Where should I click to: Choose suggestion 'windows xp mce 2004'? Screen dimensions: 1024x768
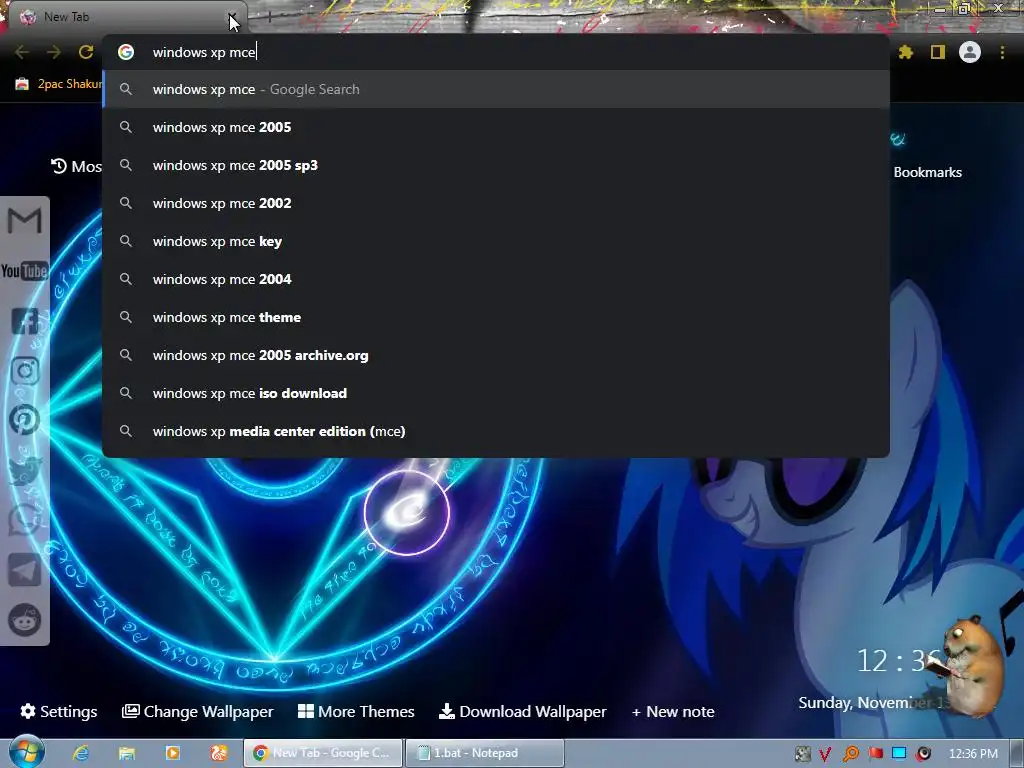point(496,279)
